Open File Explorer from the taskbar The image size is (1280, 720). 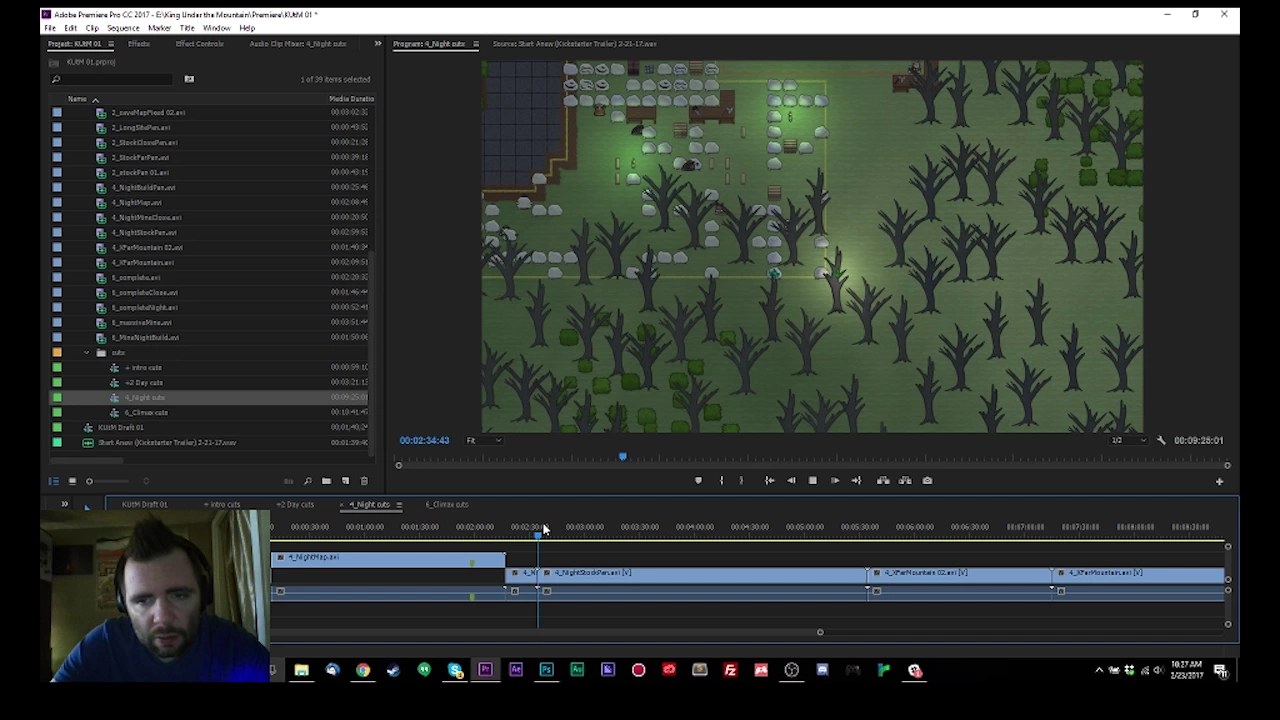point(301,670)
